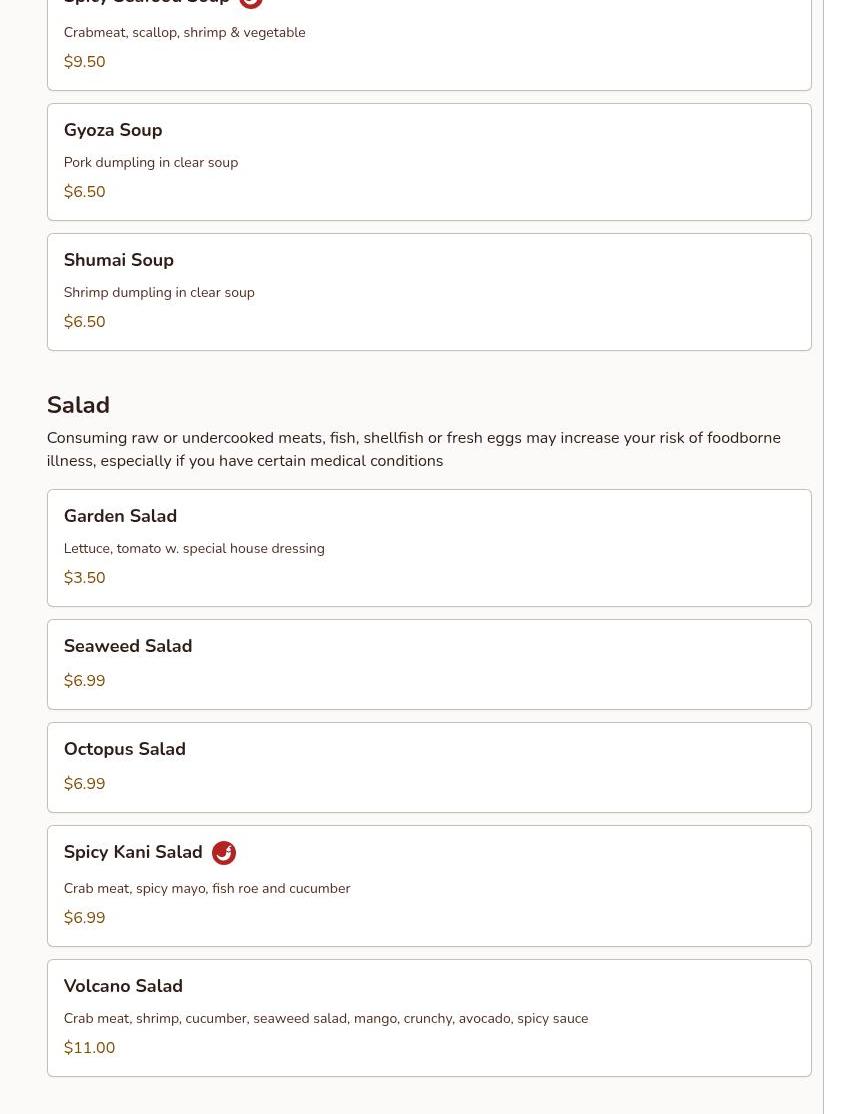
Task: Click the partially visible spicy icon at top
Action: [x=251, y=3]
